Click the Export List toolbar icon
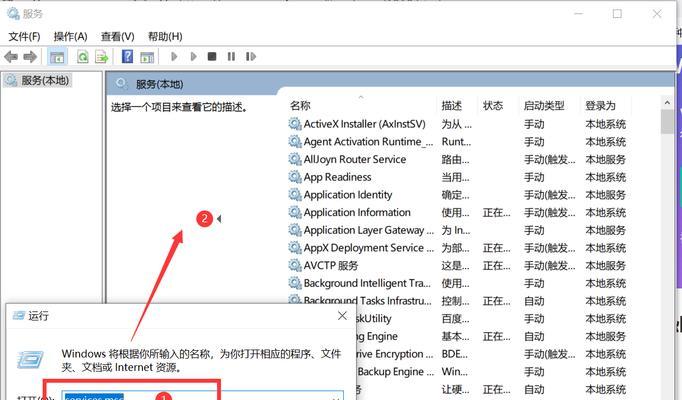Screen dimensions: 682x400 pos(101,57)
